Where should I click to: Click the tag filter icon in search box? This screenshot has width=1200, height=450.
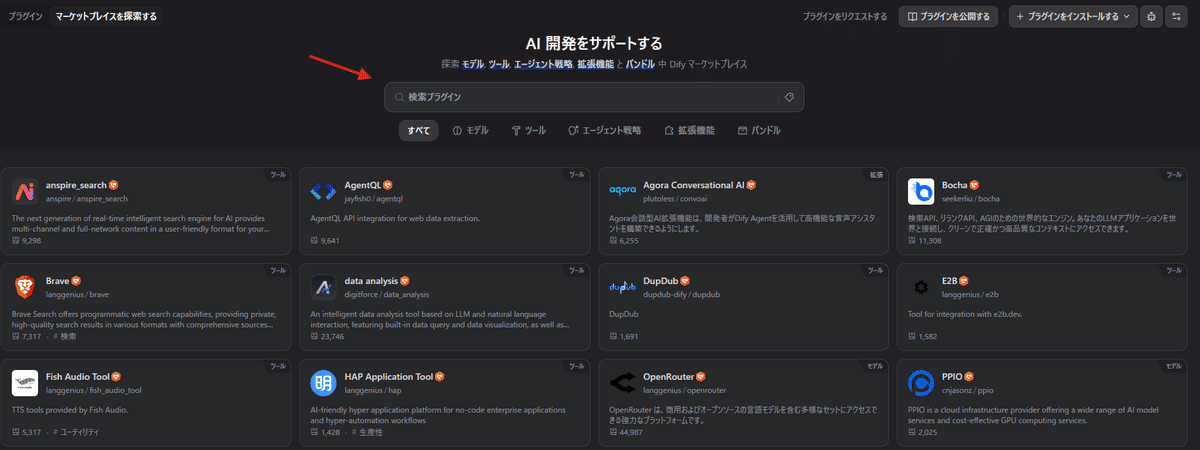pos(789,97)
